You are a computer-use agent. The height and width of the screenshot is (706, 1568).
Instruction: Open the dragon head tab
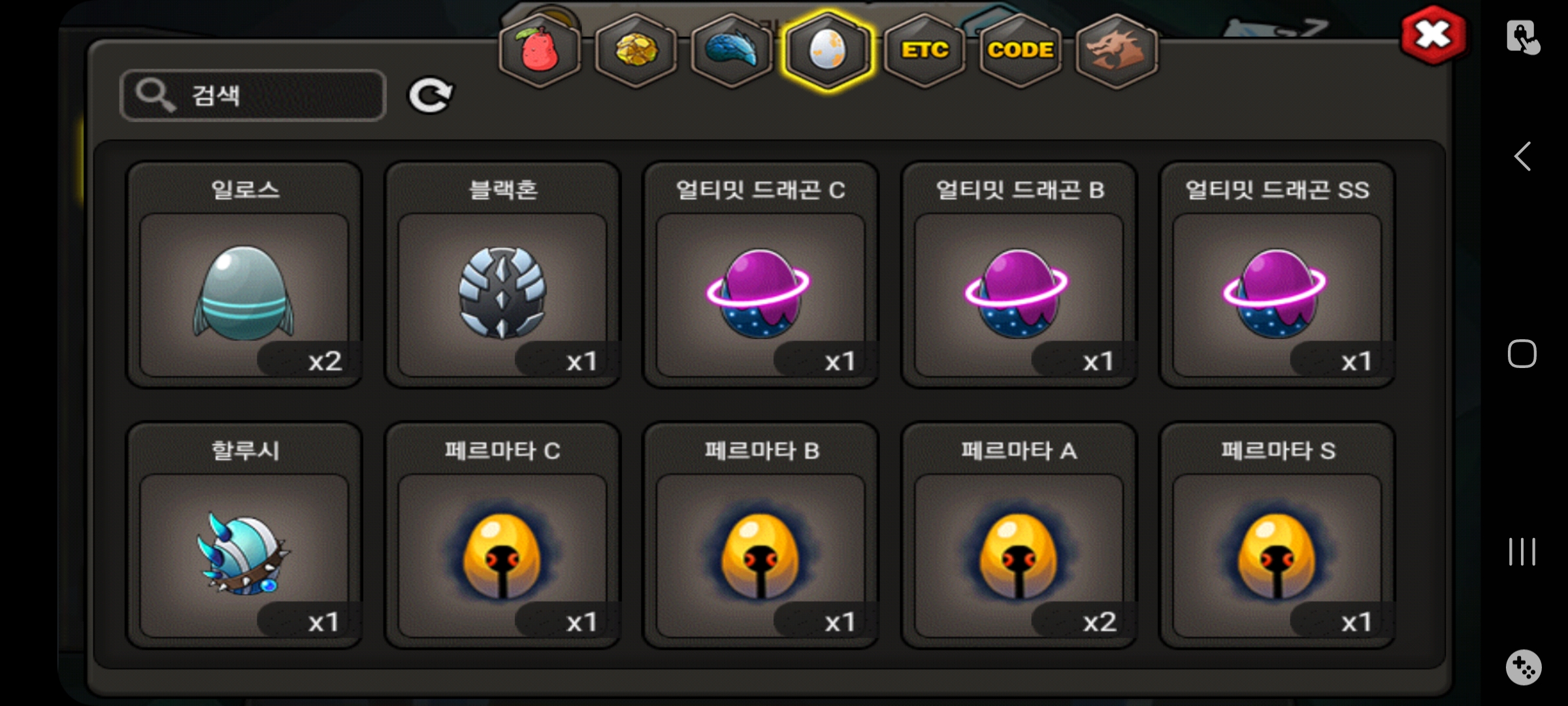coord(1117,50)
